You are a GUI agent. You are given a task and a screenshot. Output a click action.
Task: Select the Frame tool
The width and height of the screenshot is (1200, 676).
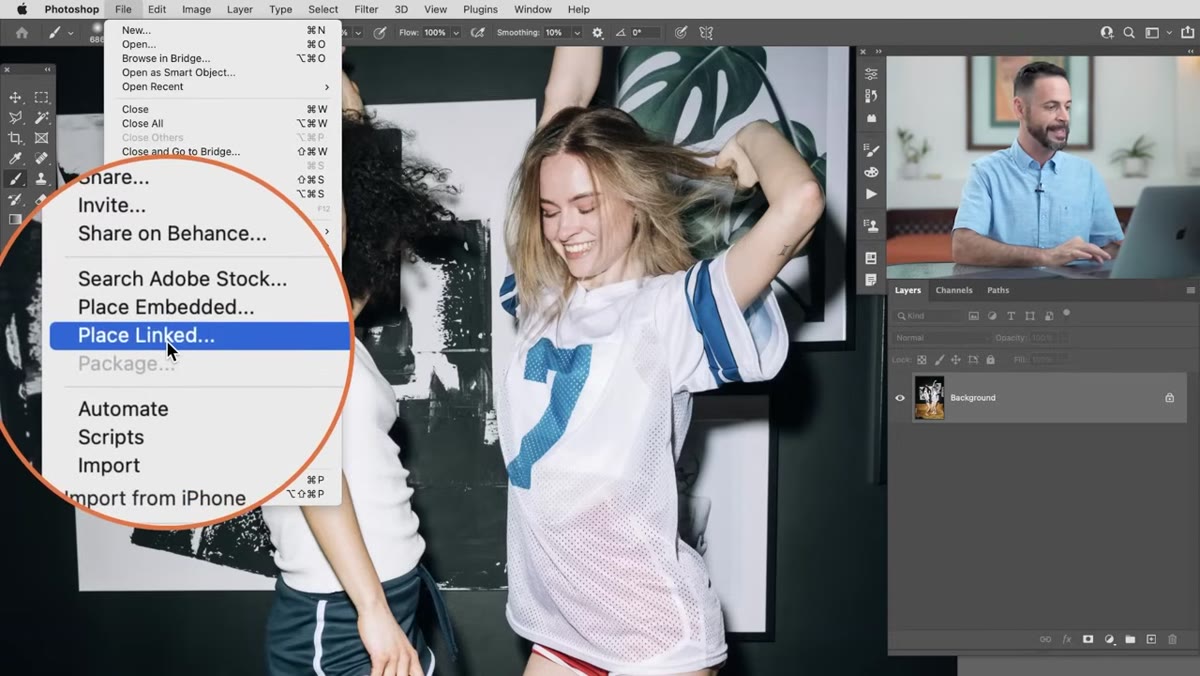tap(41, 138)
